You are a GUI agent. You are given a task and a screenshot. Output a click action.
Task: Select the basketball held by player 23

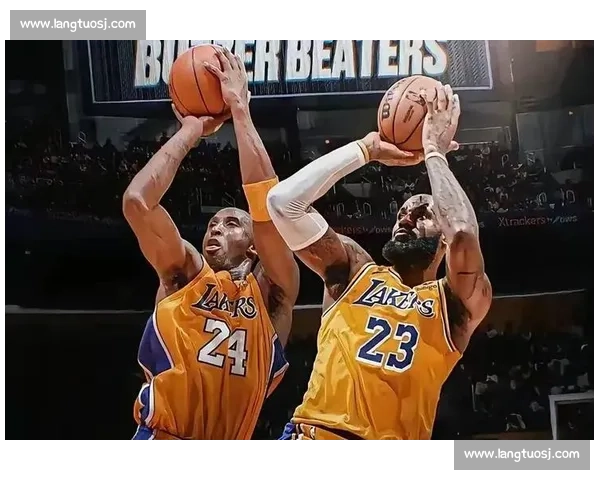coord(407,111)
